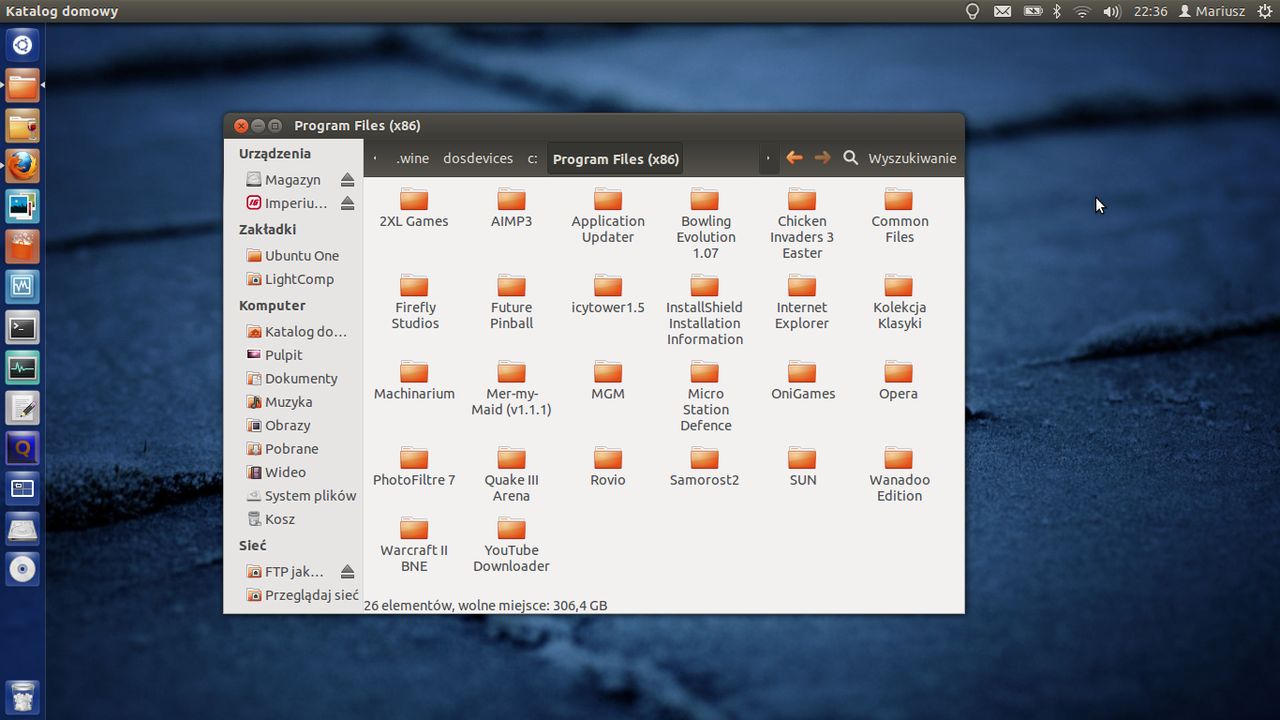Screen dimensions: 1280x720
Task: Open the Warcraft II BNE folder
Action: pyautogui.click(x=414, y=544)
